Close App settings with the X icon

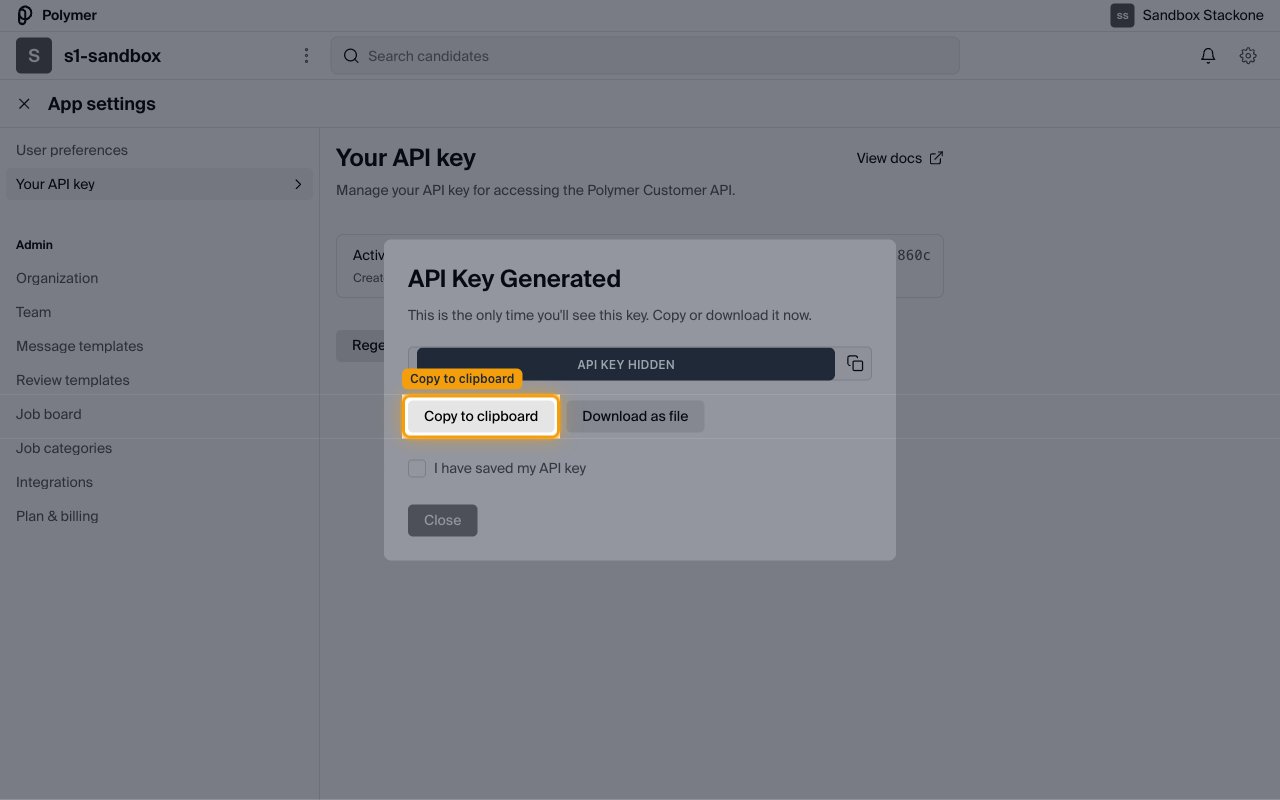pyautogui.click(x=24, y=104)
